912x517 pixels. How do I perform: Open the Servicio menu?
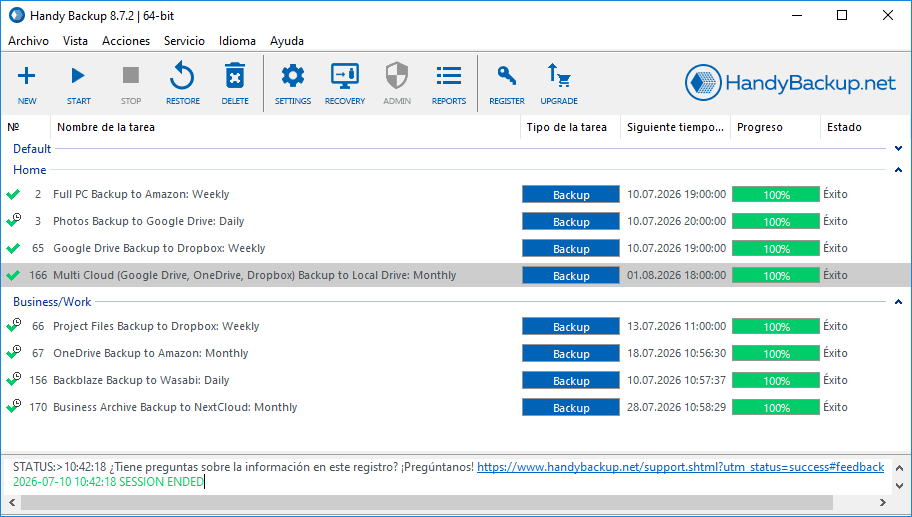[184, 41]
